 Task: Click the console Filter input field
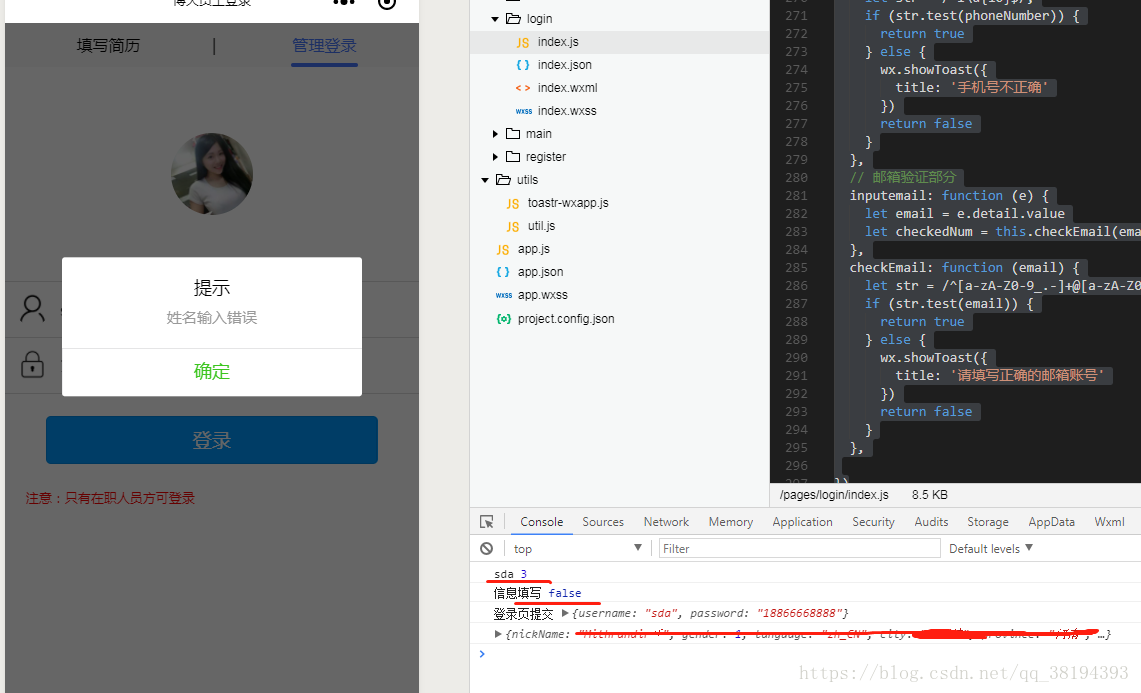tap(800, 548)
